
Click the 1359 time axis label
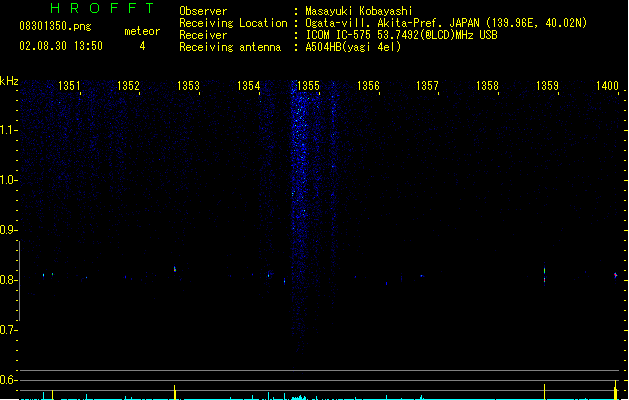[548, 86]
